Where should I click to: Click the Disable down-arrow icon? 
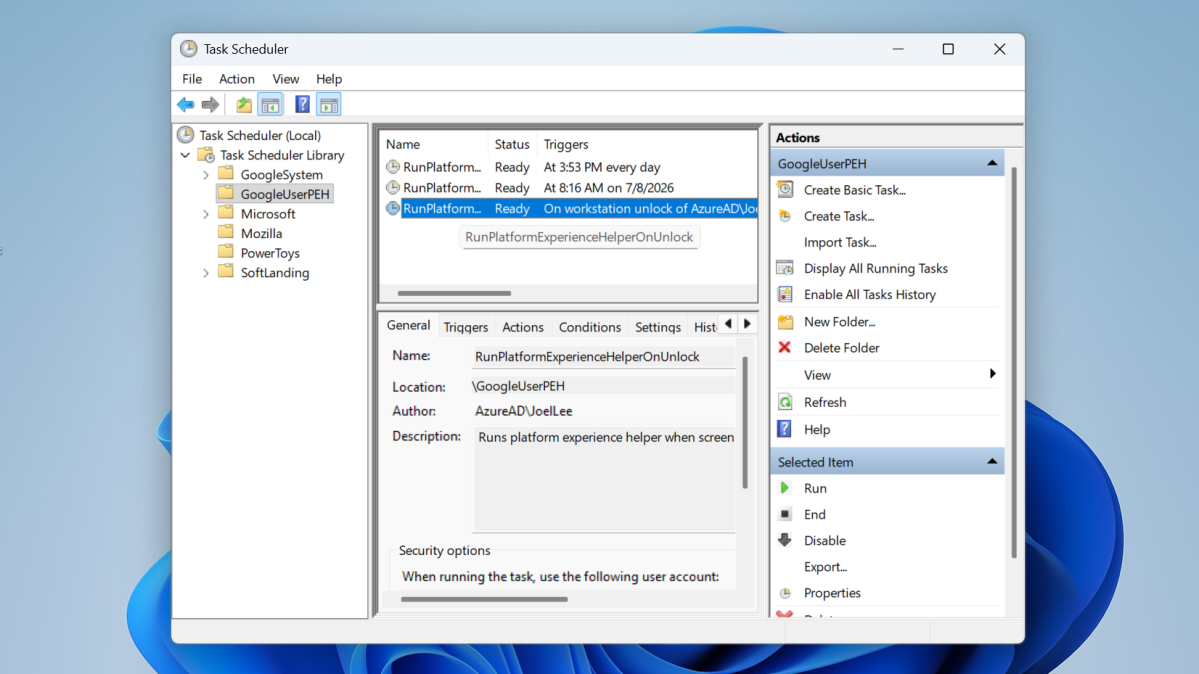point(785,540)
